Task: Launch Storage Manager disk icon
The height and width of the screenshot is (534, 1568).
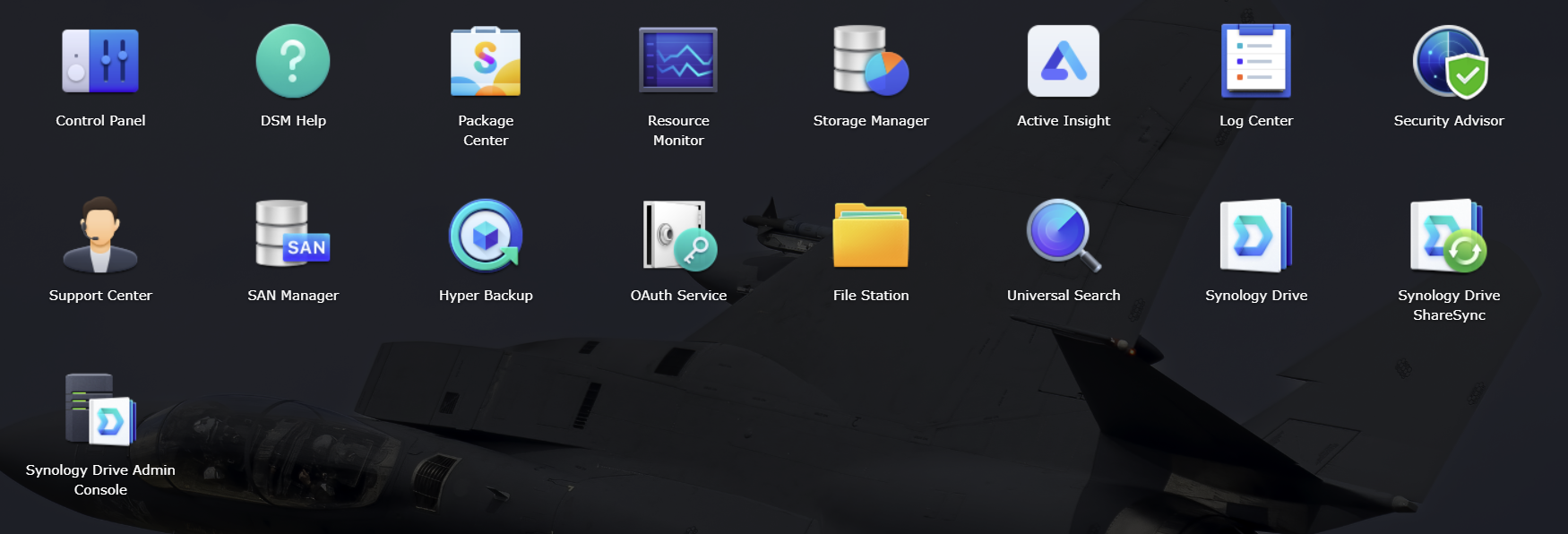Action: point(871,60)
